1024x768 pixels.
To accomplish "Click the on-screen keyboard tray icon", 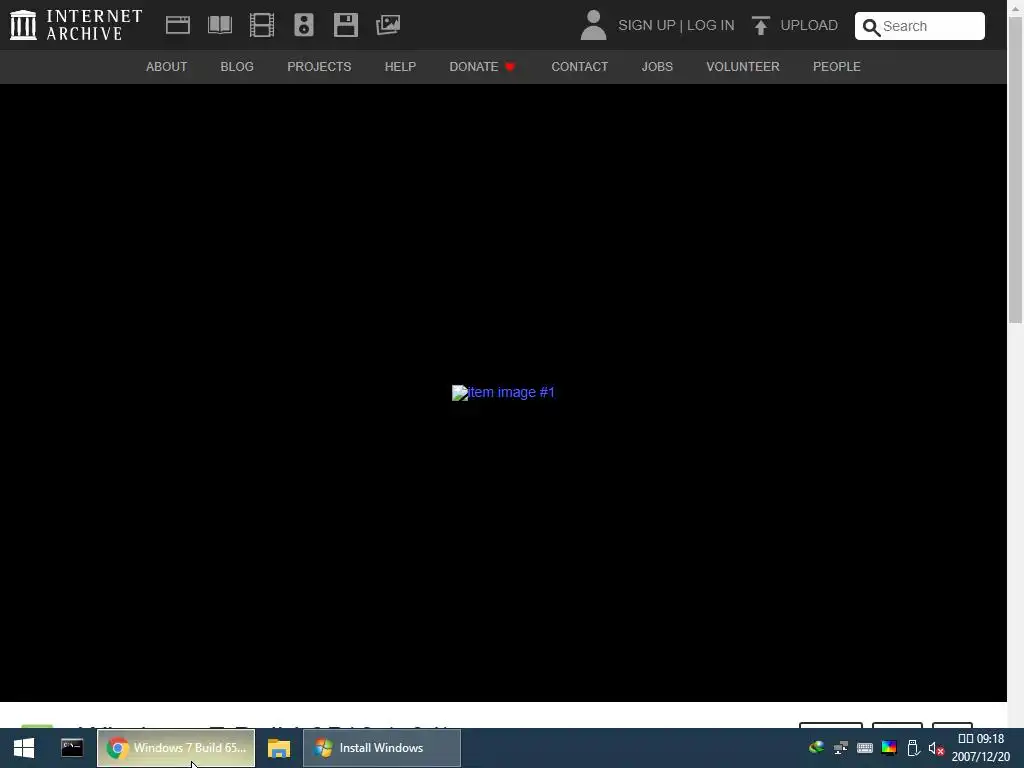I will (x=865, y=748).
